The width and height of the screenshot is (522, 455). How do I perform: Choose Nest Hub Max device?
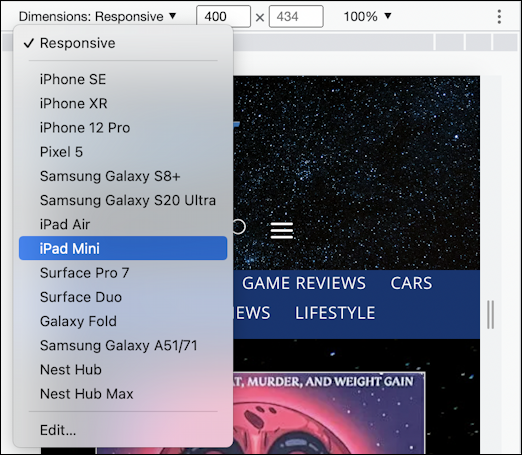click(123, 394)
